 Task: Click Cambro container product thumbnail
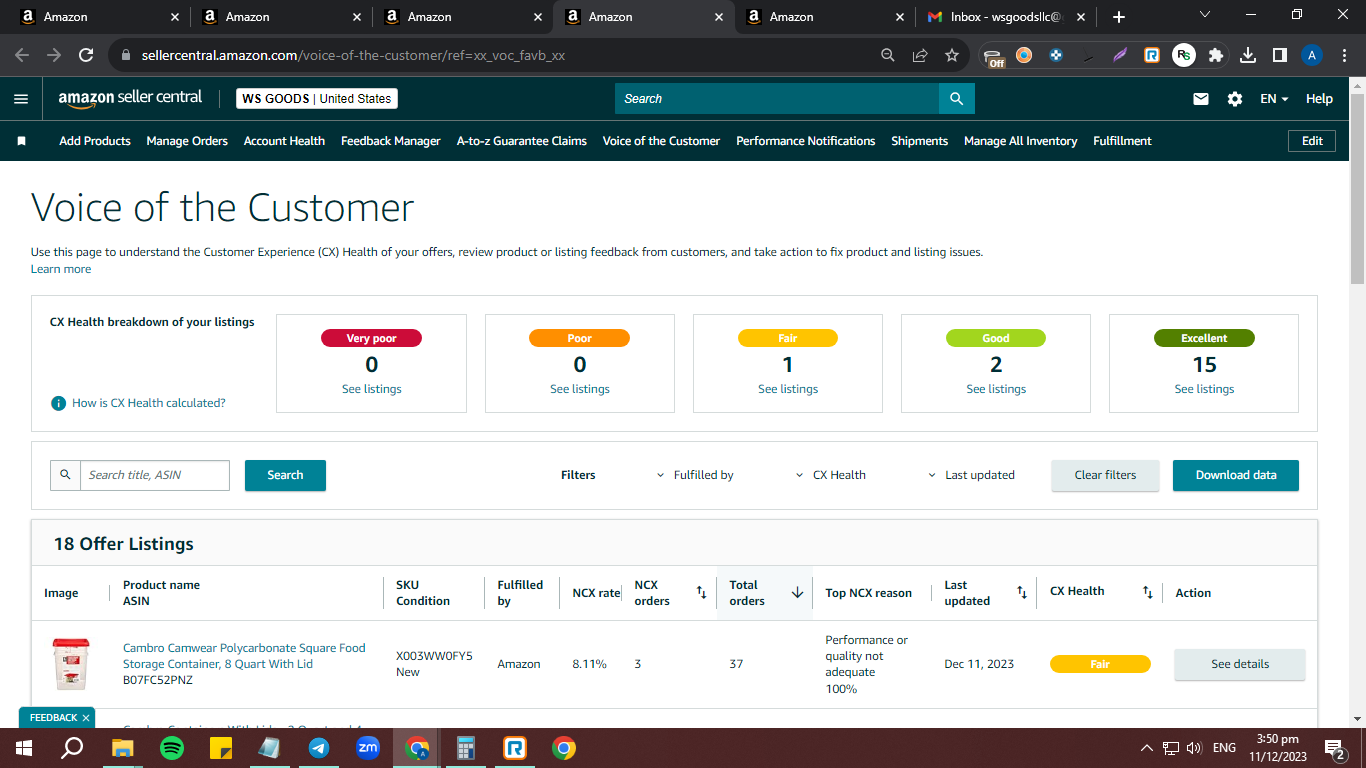pos(71,664)
